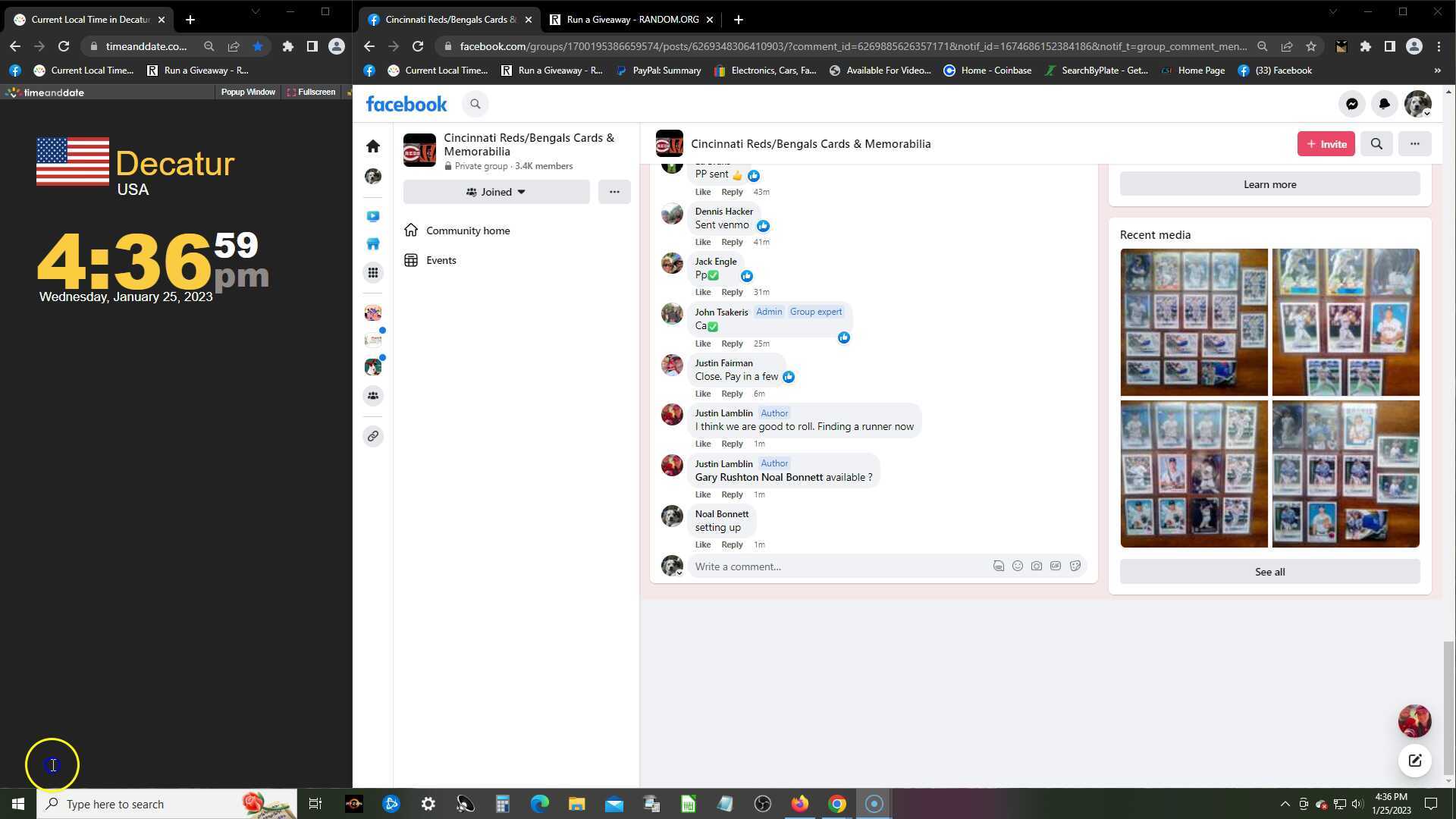
Task: Click the Facebook search magnifier icon
Action: pos(475,104)
